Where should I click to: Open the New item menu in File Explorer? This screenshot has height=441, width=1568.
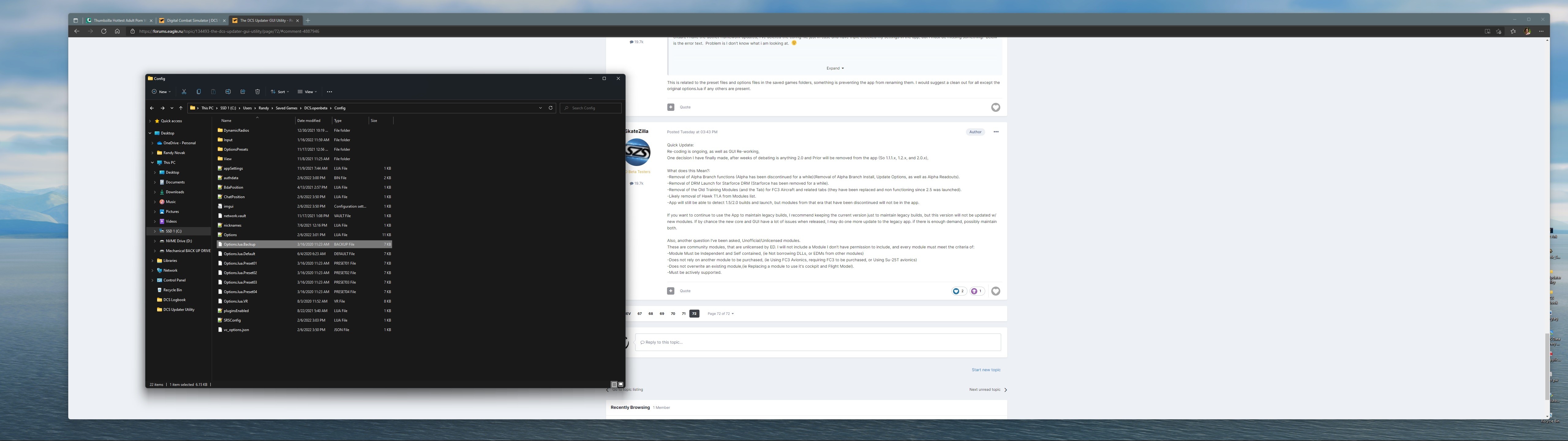[161, 92]
